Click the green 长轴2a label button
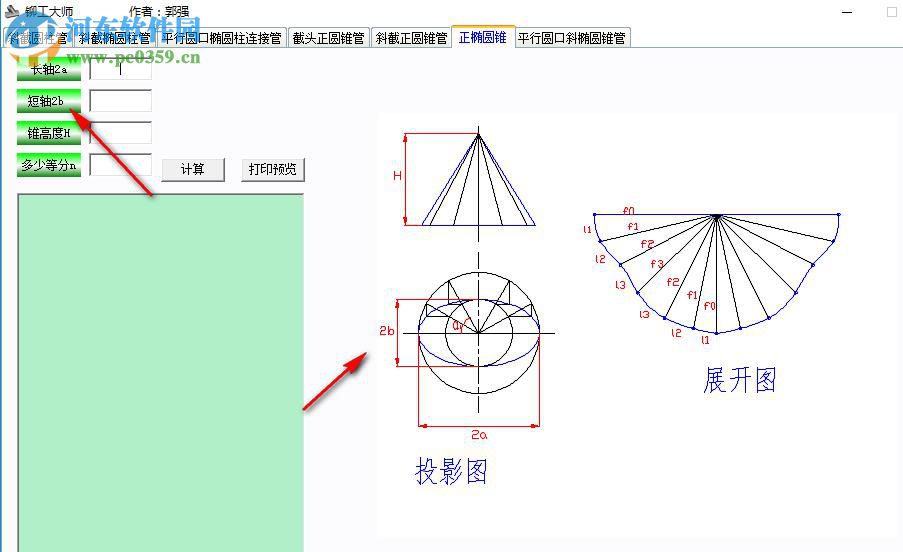 point(49,70)
